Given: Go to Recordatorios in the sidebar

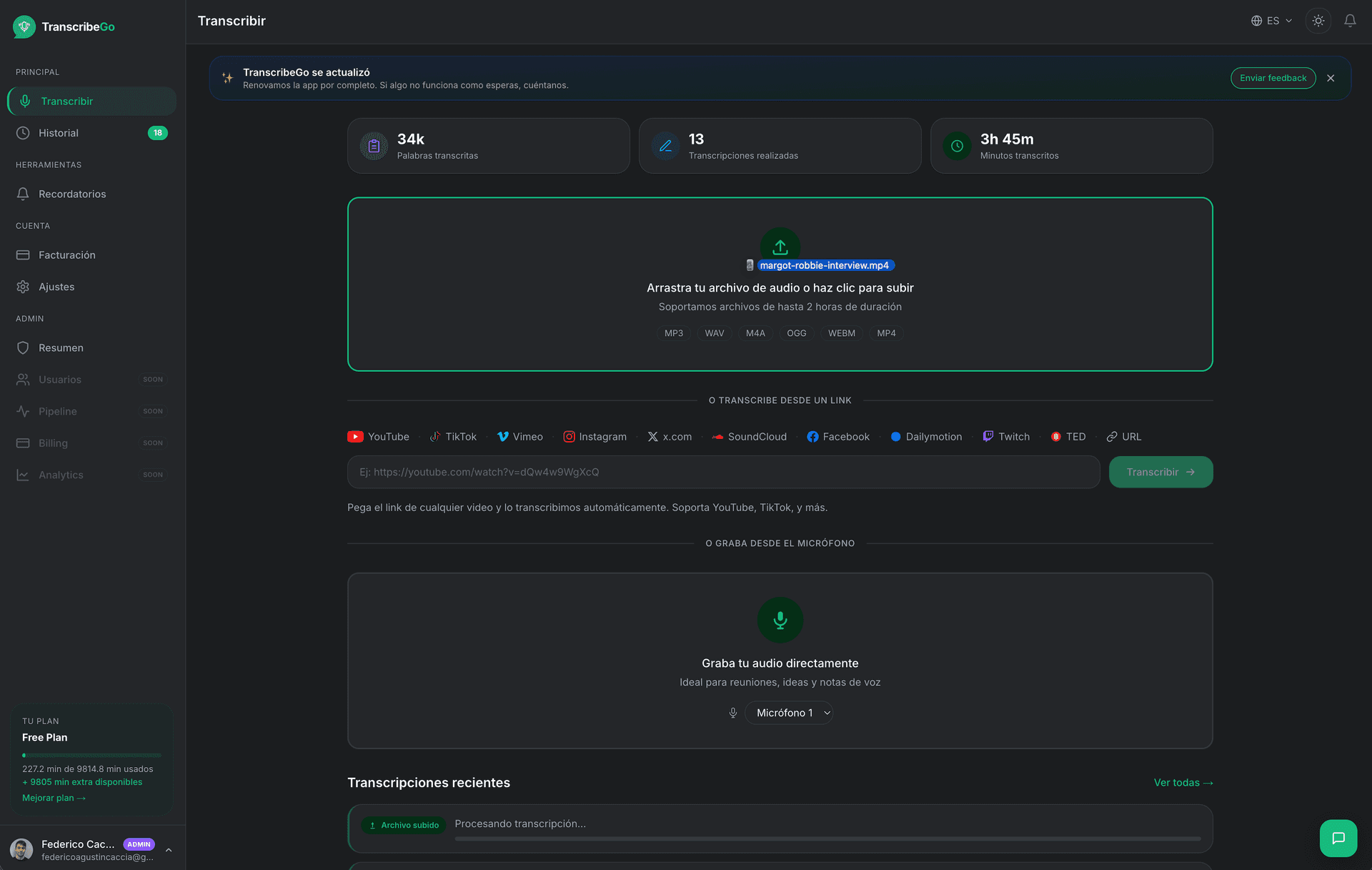Looking at the screenshot, I should click(72, 194).
